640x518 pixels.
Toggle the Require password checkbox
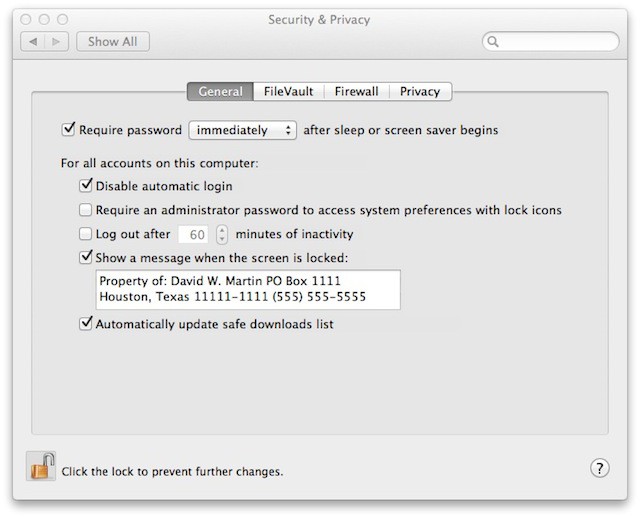pyautogui.click(x=69, y=130)
